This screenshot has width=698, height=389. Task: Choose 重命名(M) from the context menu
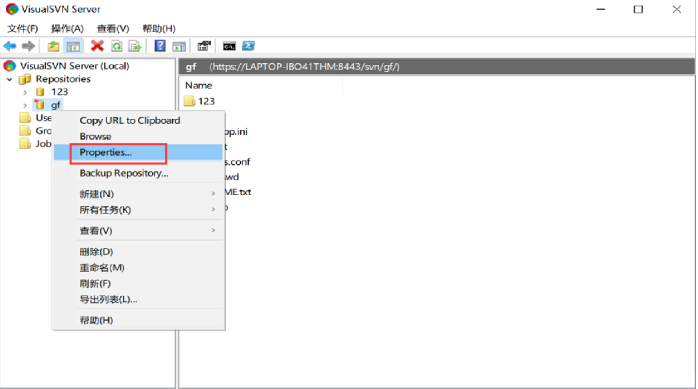tap(138, 267)
